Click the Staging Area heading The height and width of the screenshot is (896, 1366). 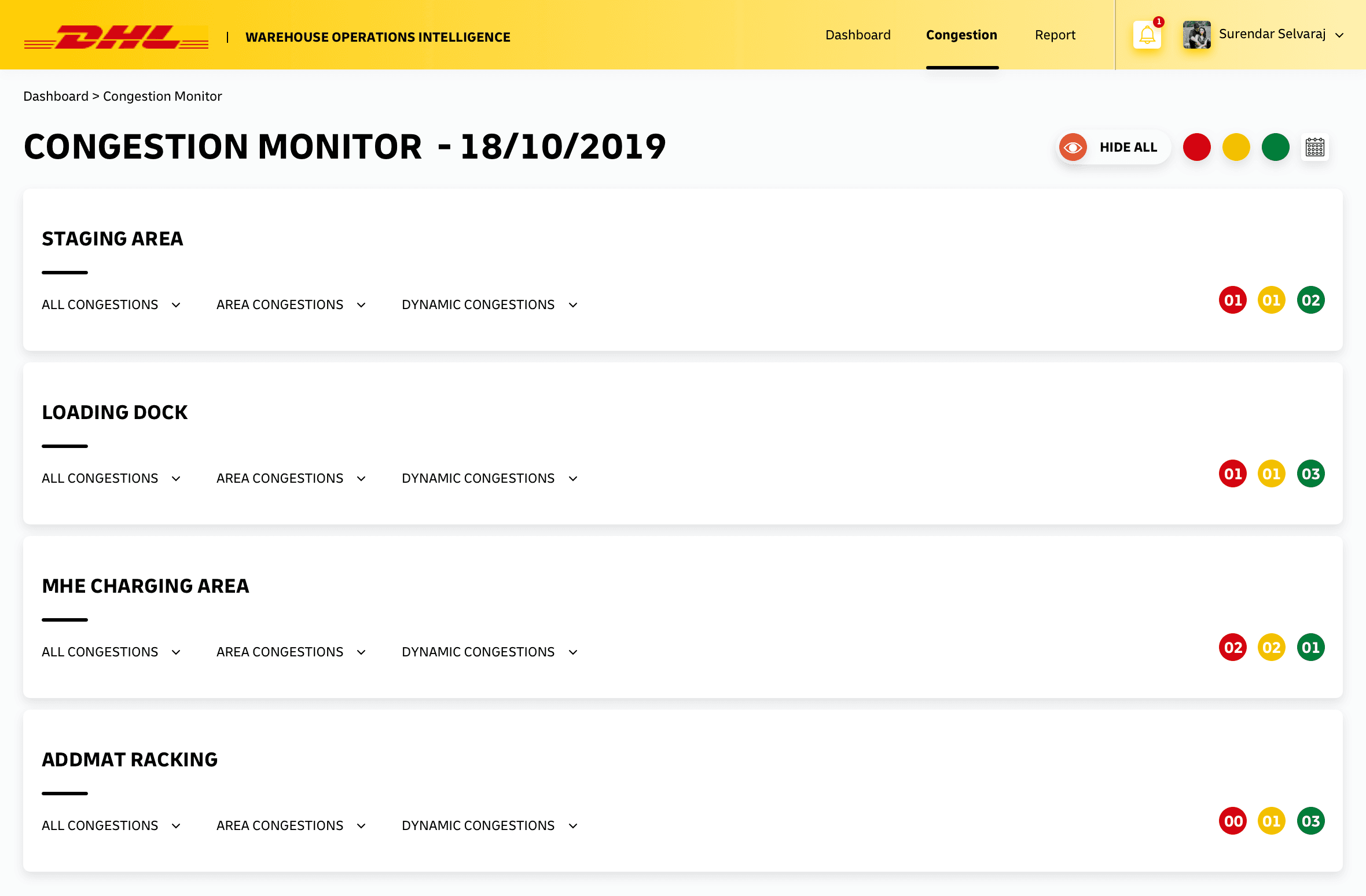(x=112, y=238)
